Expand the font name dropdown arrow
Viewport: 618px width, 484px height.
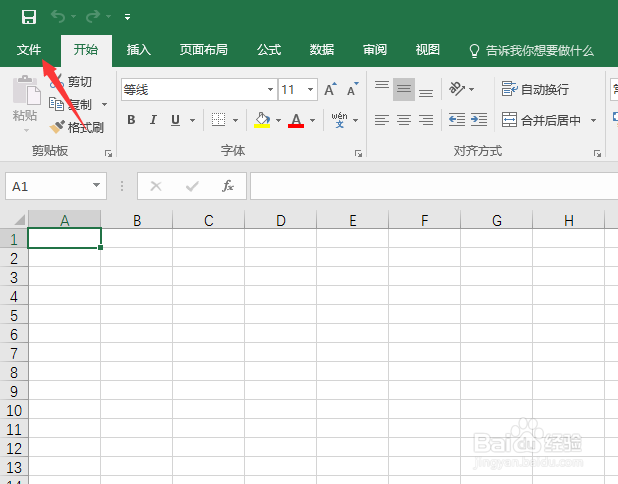tap(270, 90)
